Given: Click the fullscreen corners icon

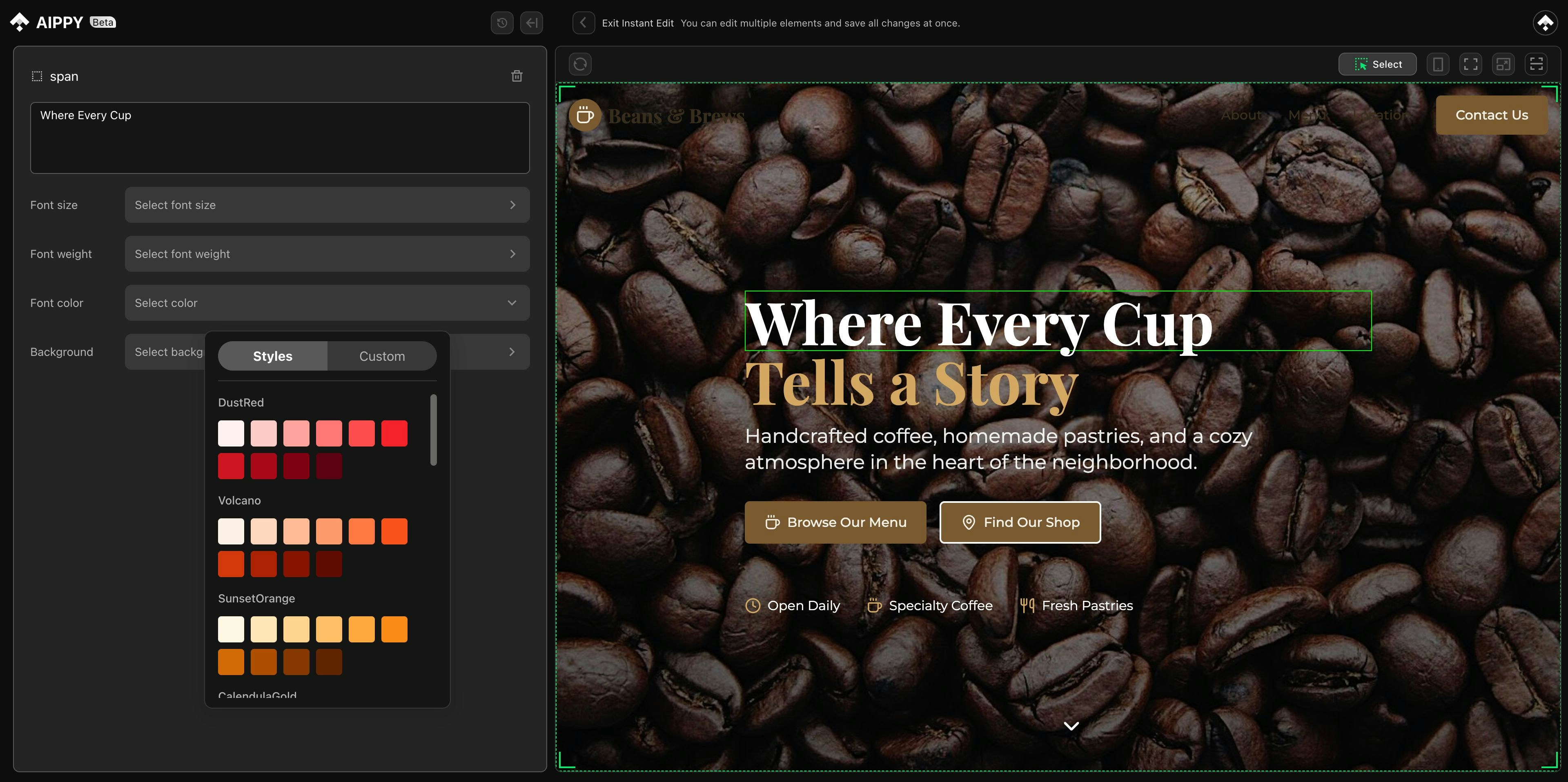Looking at the screenshot, I should point(1470,64).
